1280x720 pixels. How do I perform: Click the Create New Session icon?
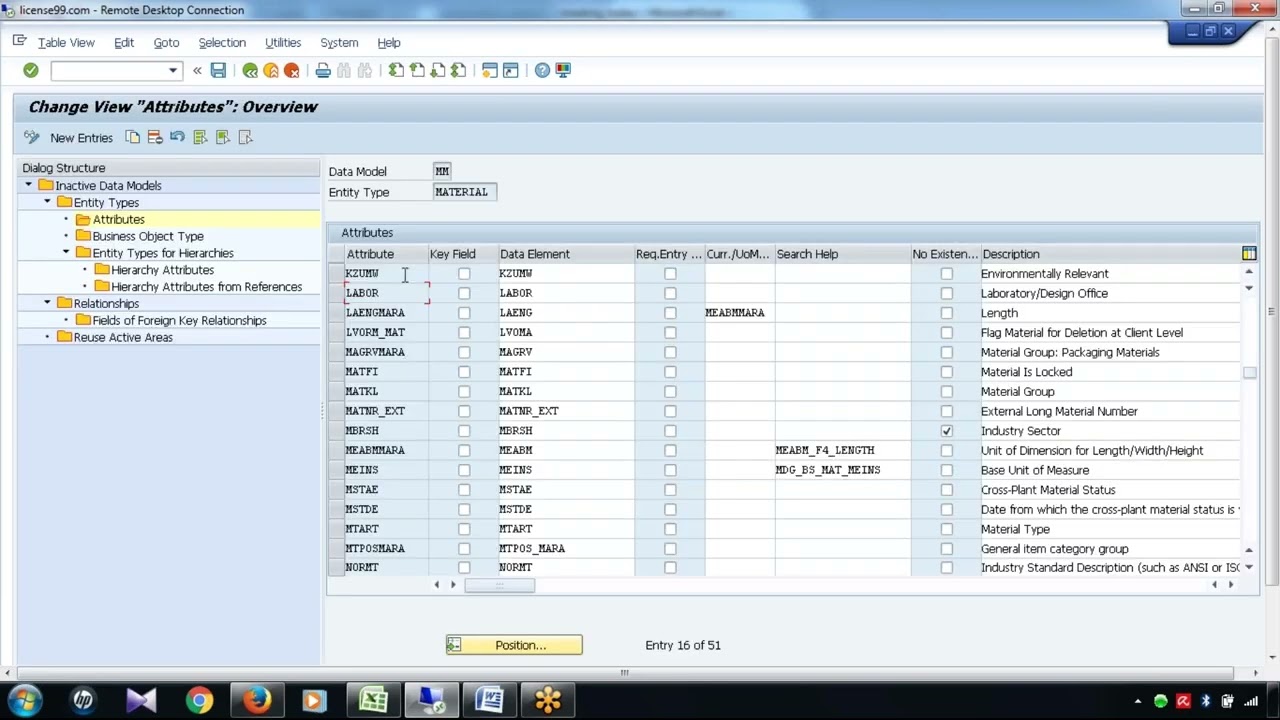[x=490, y=70]
